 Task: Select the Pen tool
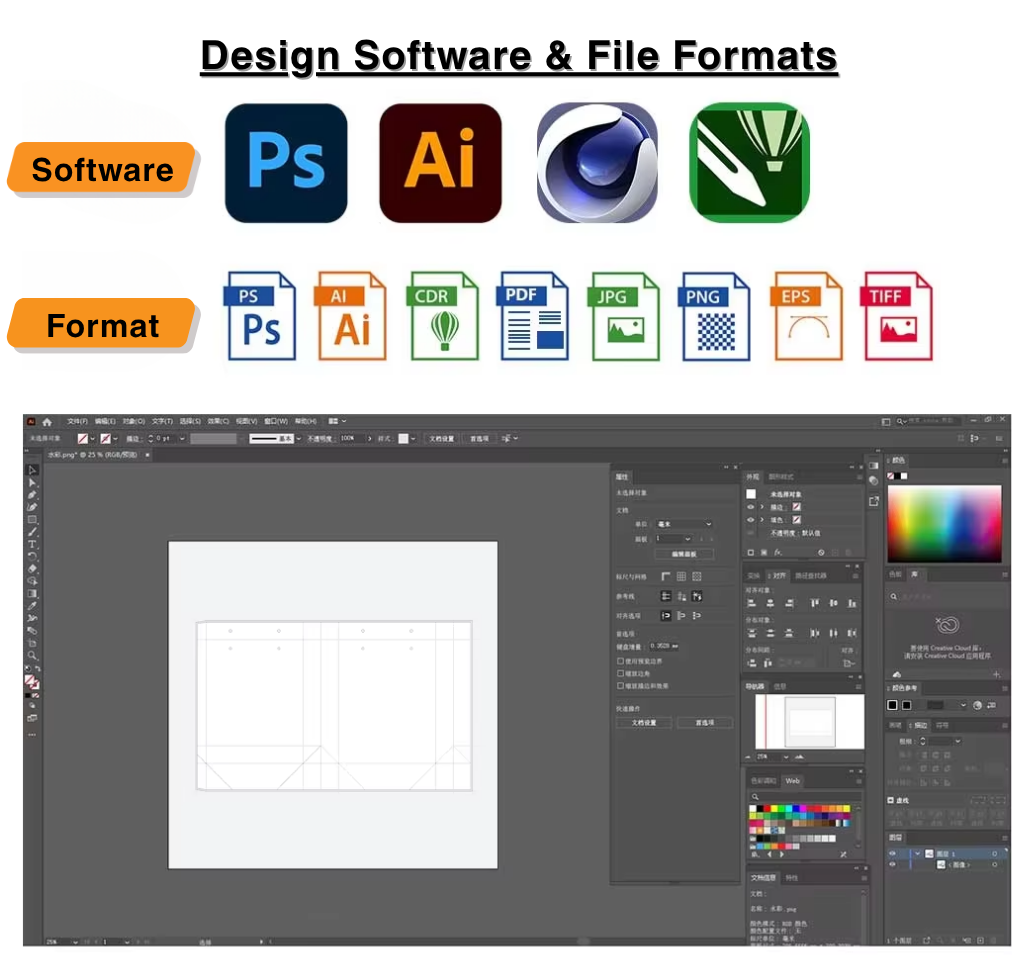(x=32, y=494)
